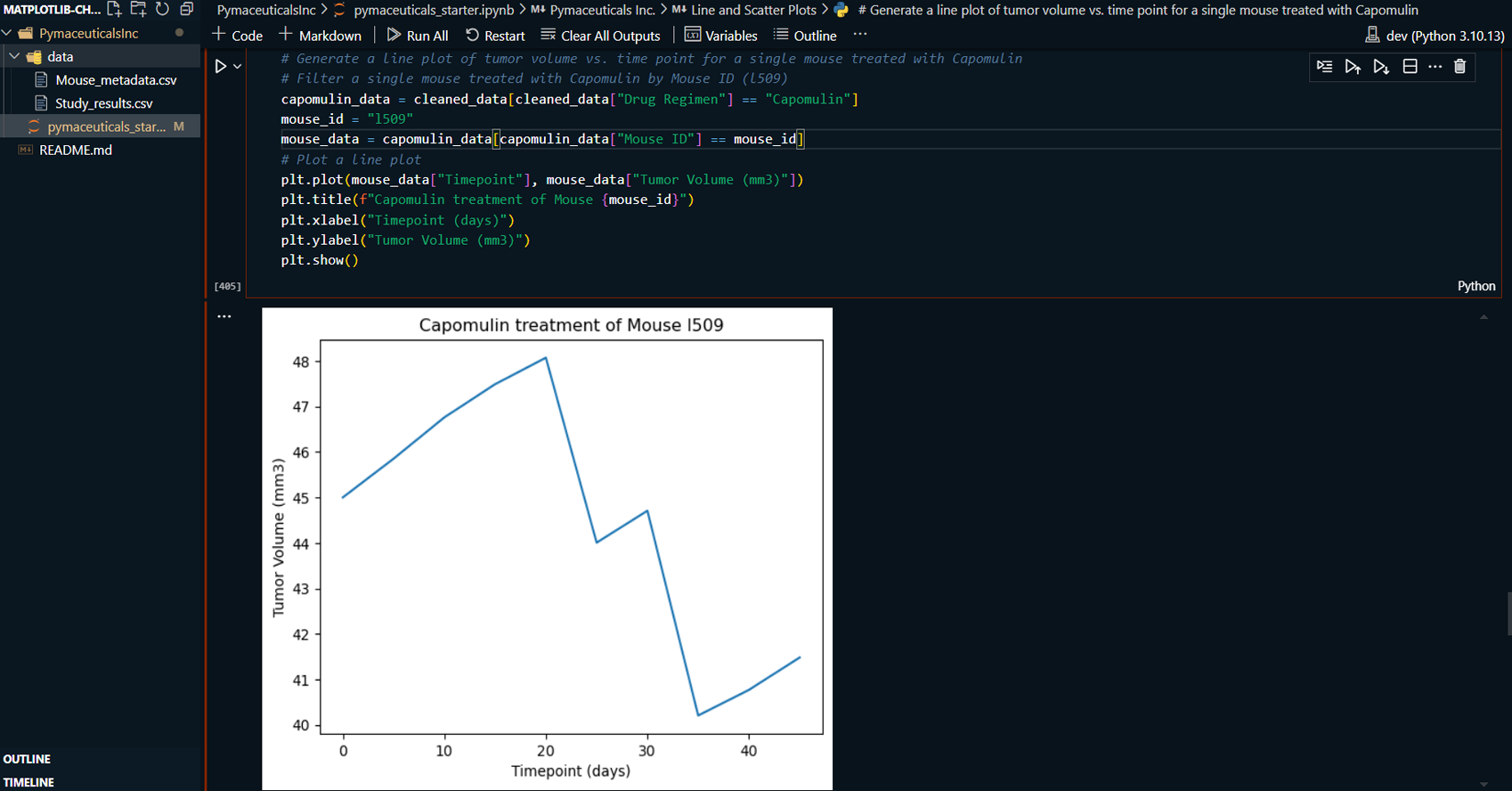Click the New Folder icon in Explorer

pyautogui.click(x=138, y=9)
